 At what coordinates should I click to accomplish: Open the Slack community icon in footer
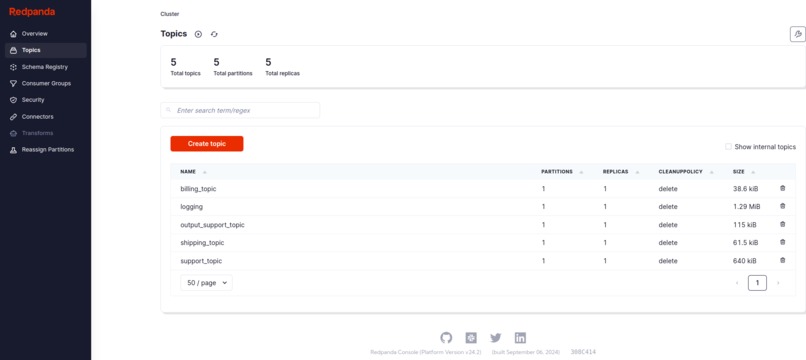(x=471, y=338)
